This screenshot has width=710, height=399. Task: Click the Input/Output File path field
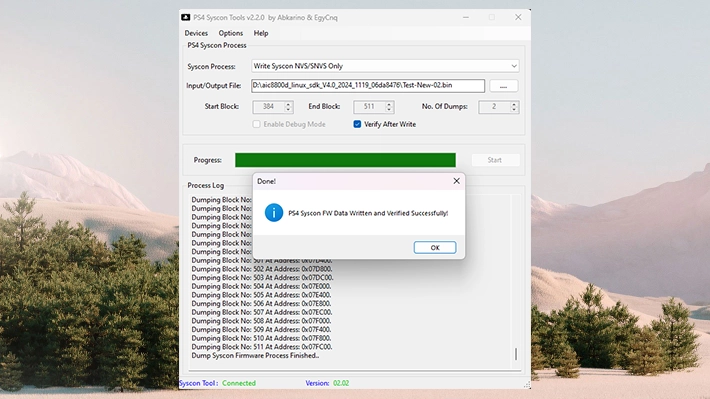click(368, 86)
